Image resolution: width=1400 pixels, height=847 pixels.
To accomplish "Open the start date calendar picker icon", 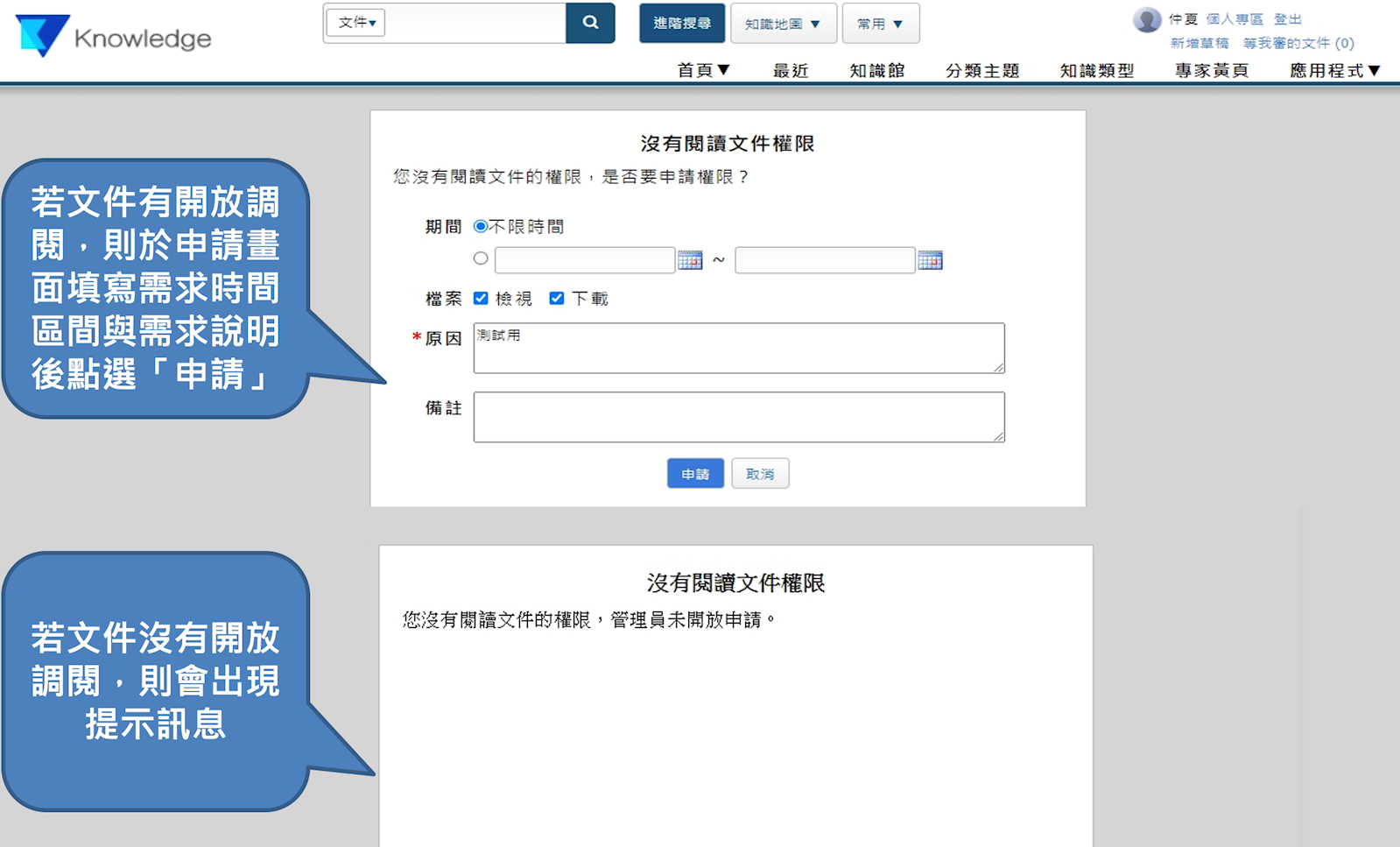I will [x=690, y=260].
